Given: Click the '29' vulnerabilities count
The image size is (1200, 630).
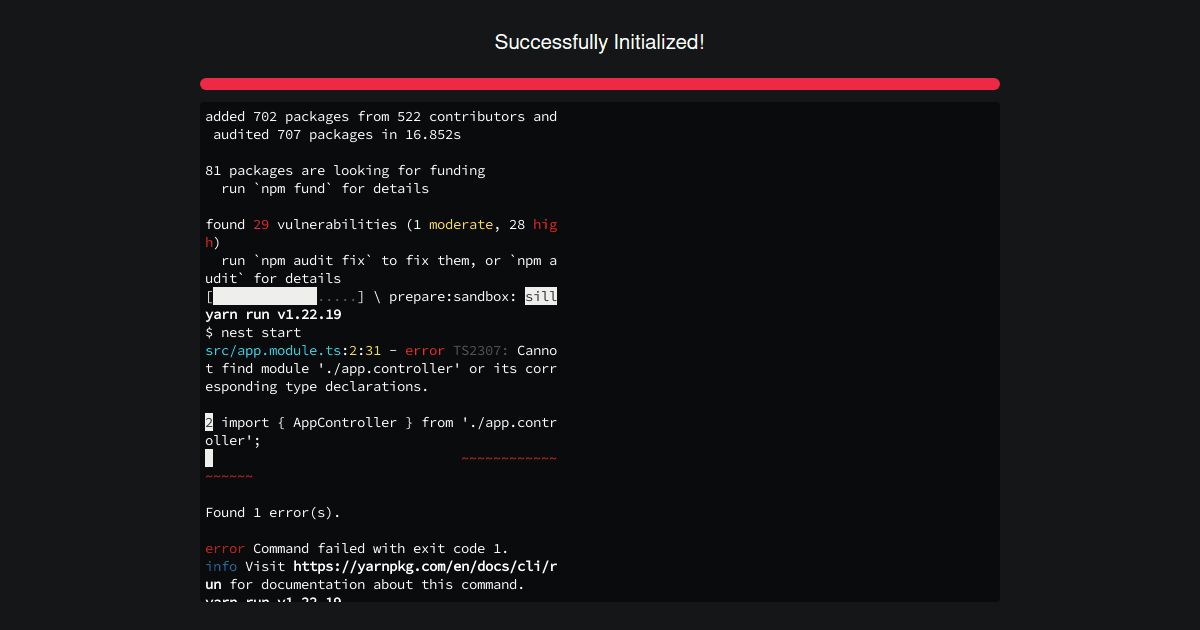Looking at the screenshot, I should 260,224.
